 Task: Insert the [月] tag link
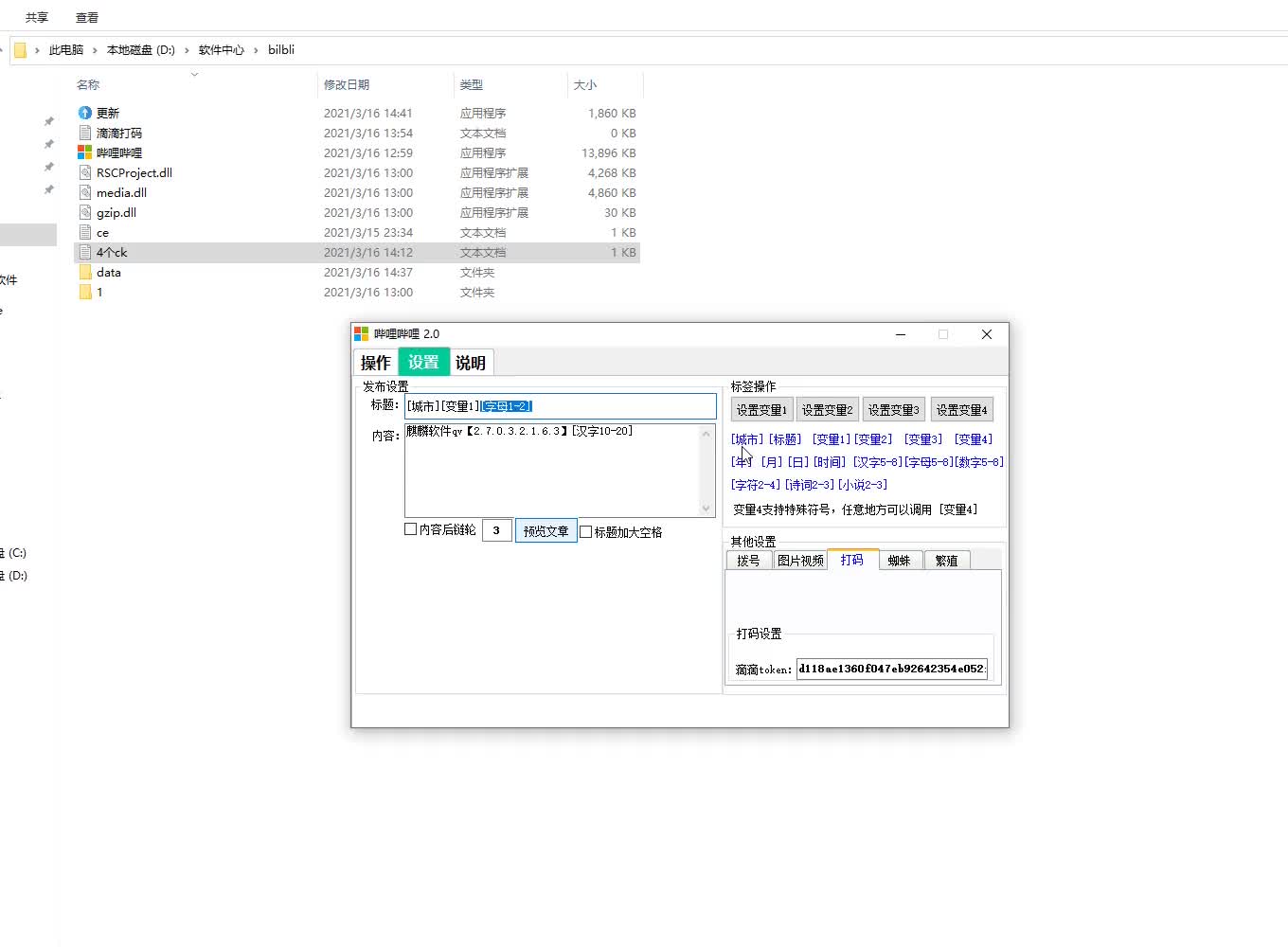(x=772, y=462)
